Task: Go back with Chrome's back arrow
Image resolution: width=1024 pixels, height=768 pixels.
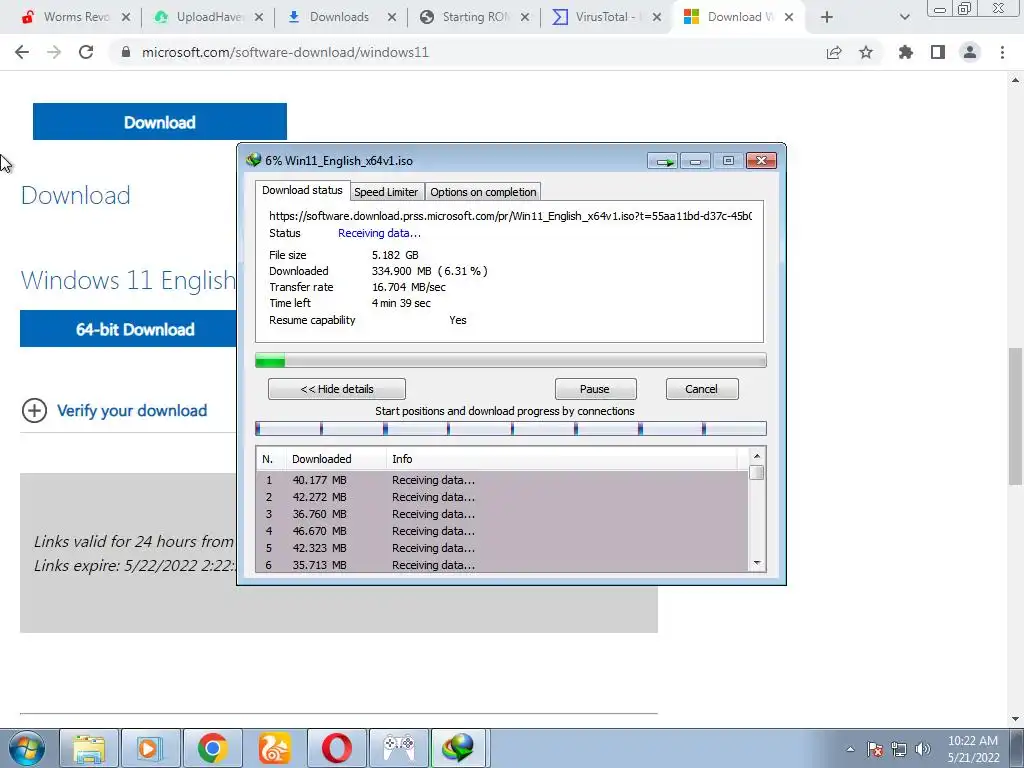Action: click(x=22, y=52)
